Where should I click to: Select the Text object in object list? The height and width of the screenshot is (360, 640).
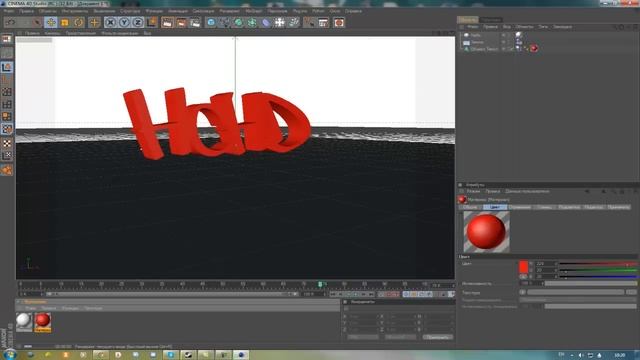[484, 49]
